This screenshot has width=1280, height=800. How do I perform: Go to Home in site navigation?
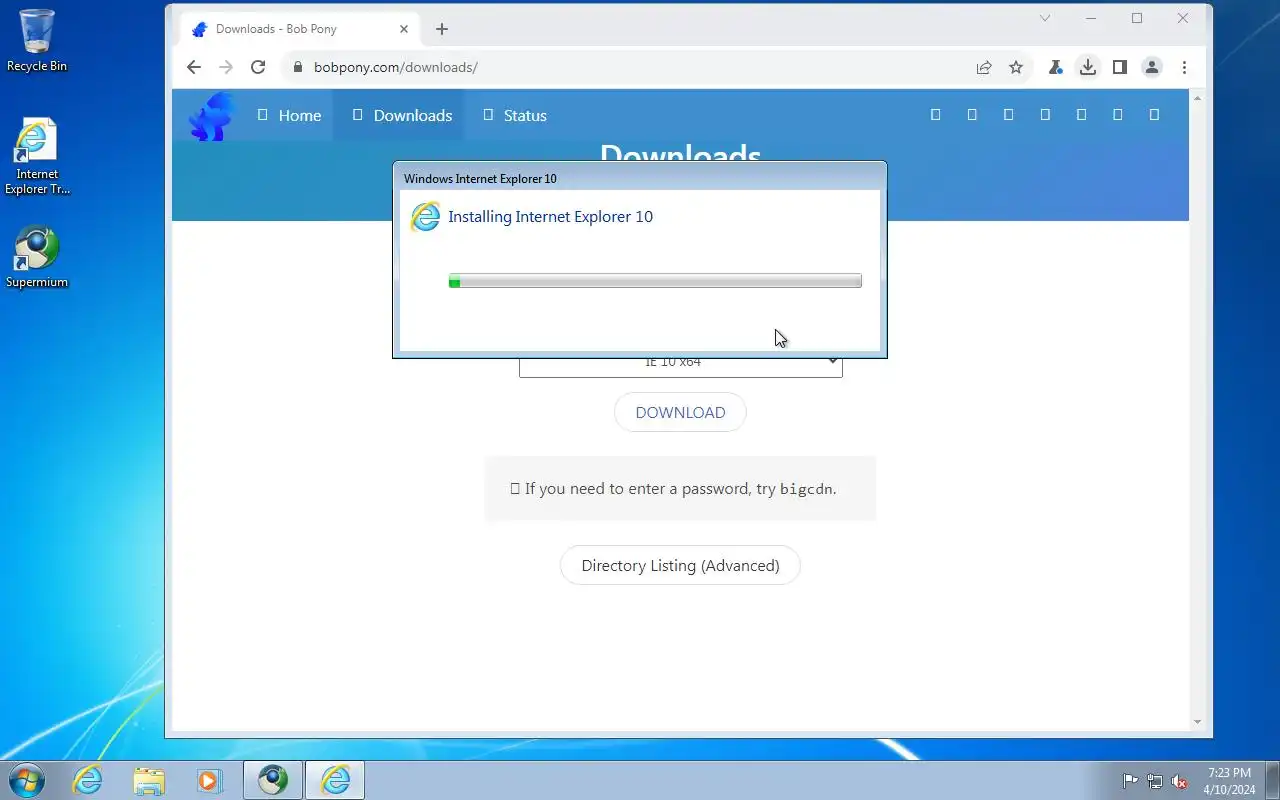tap(289, 115)
